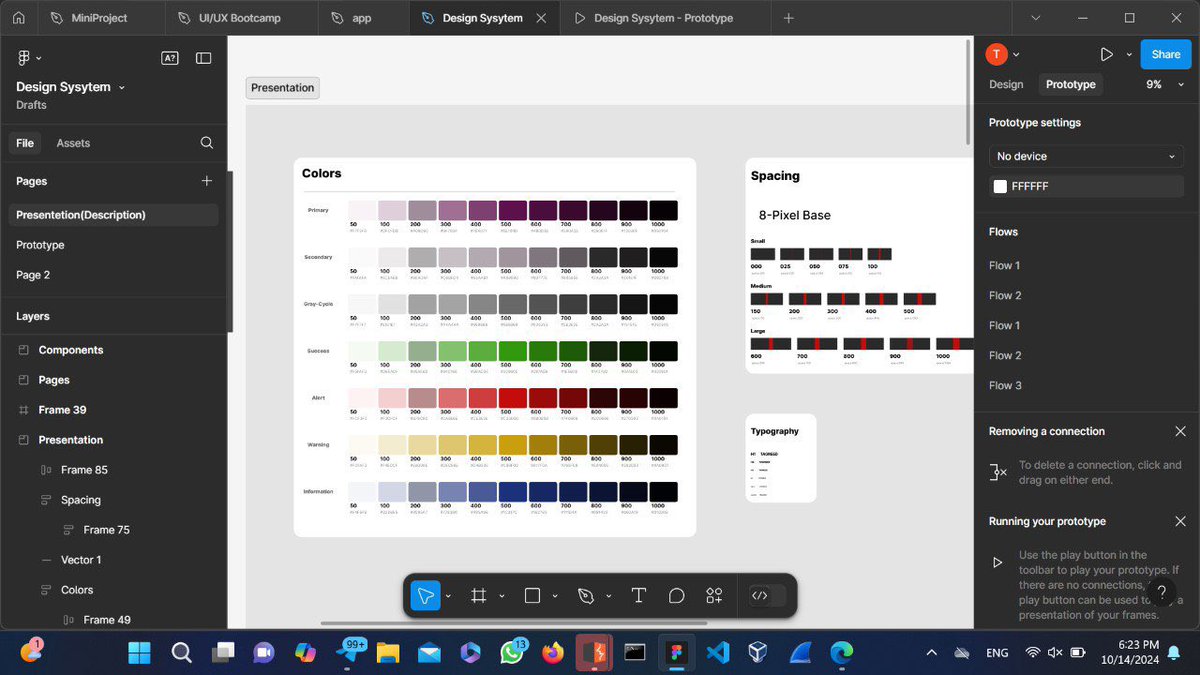1200x675 pixels.
Task: Open Move tool options dropdown
Action: tap(448, 597)
